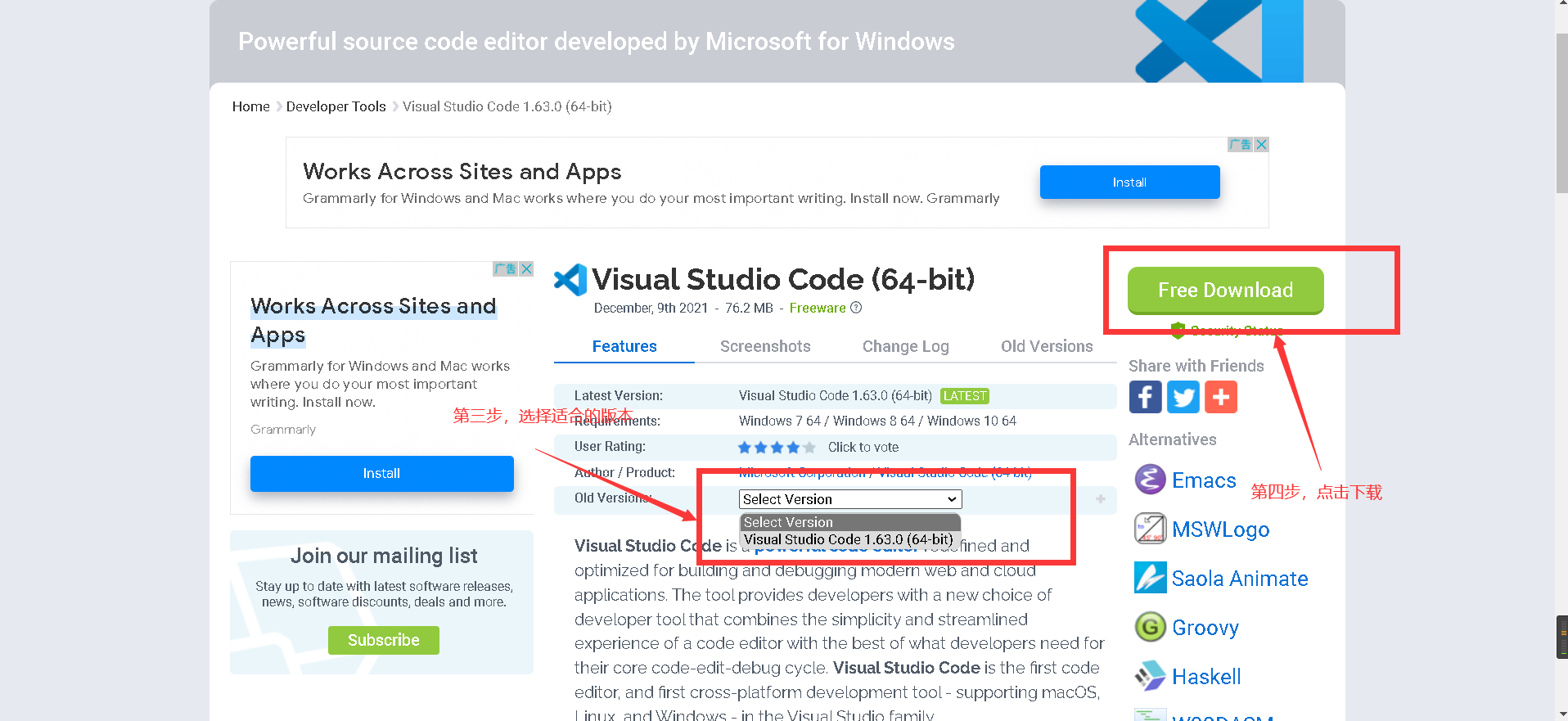Click Works Across Sites and Apps sidebar headline
The width and height of the screenshot is (1568, 721).
pos(373,320)
